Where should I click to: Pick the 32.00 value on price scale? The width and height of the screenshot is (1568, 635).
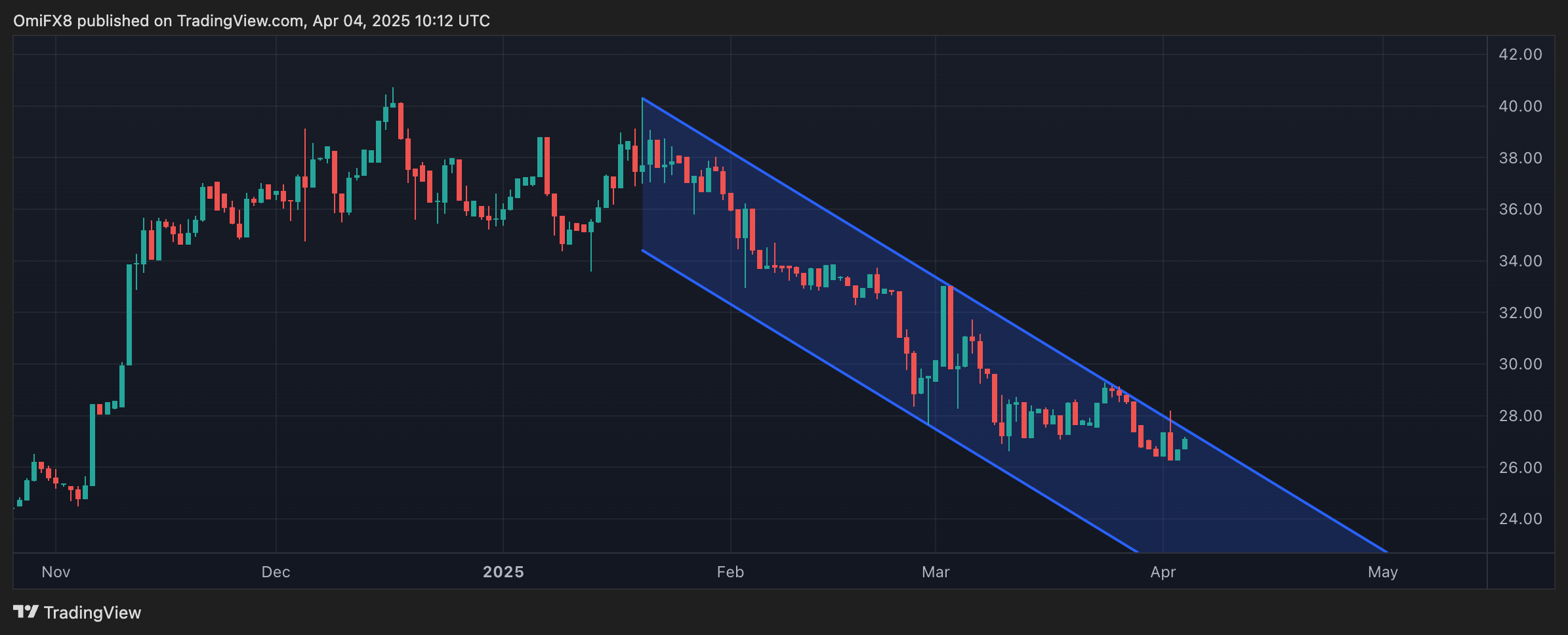(x=1520, y=313)
